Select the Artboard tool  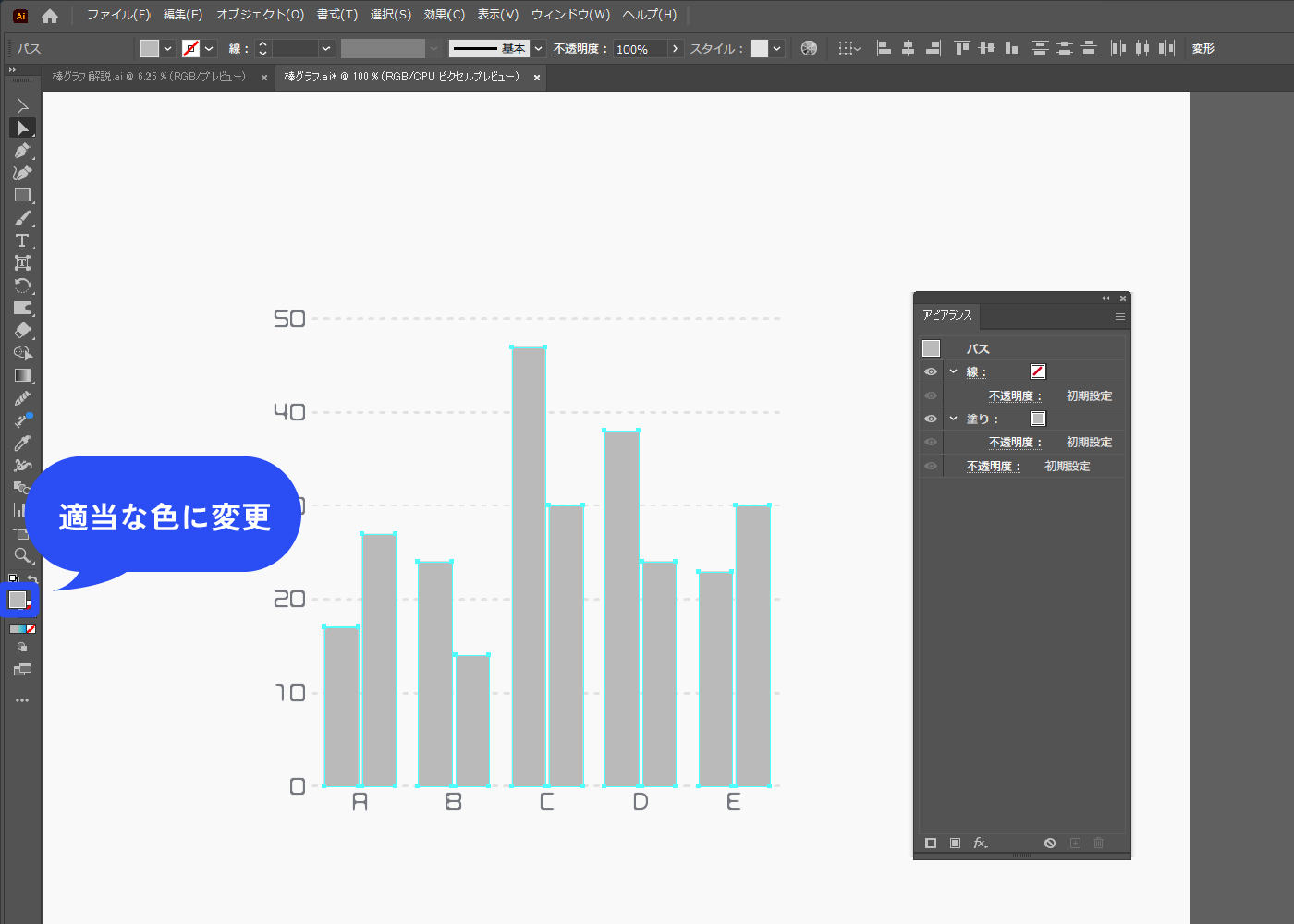(22, 533)
